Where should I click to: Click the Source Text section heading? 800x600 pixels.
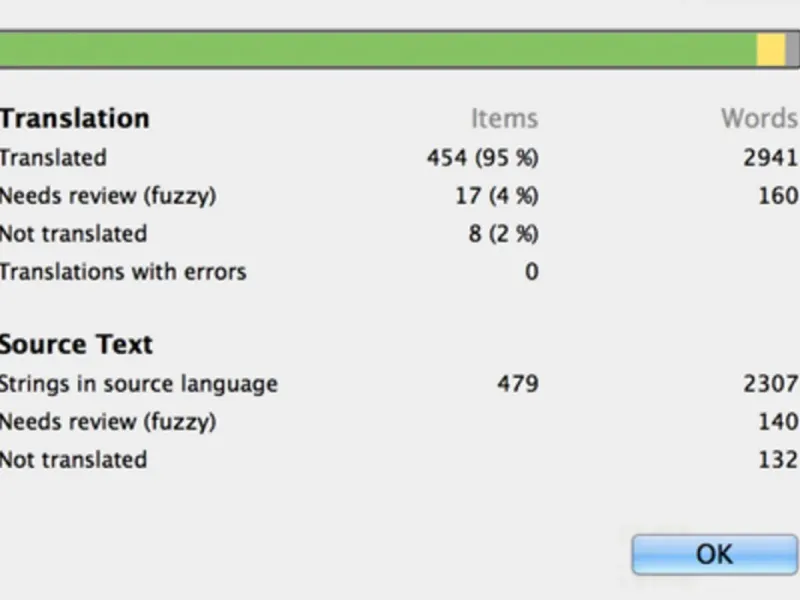(76, 344)
